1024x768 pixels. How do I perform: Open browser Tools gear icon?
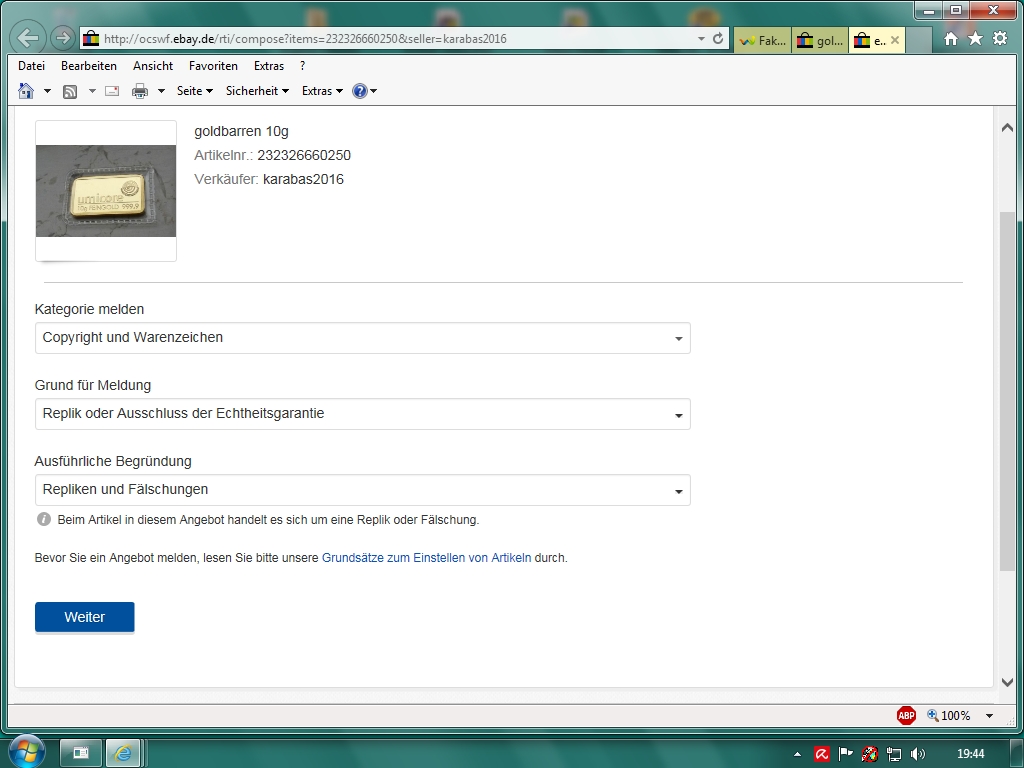click(1000, 39)
